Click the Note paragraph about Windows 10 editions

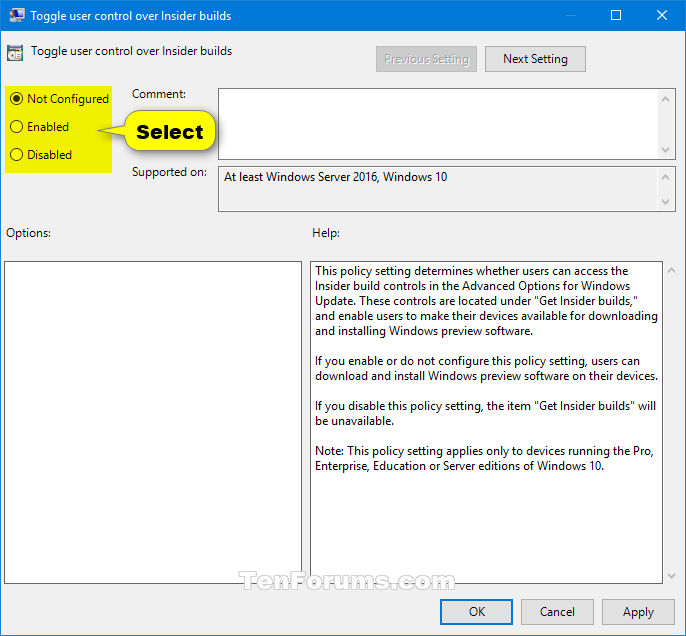(x=484, y=458)
